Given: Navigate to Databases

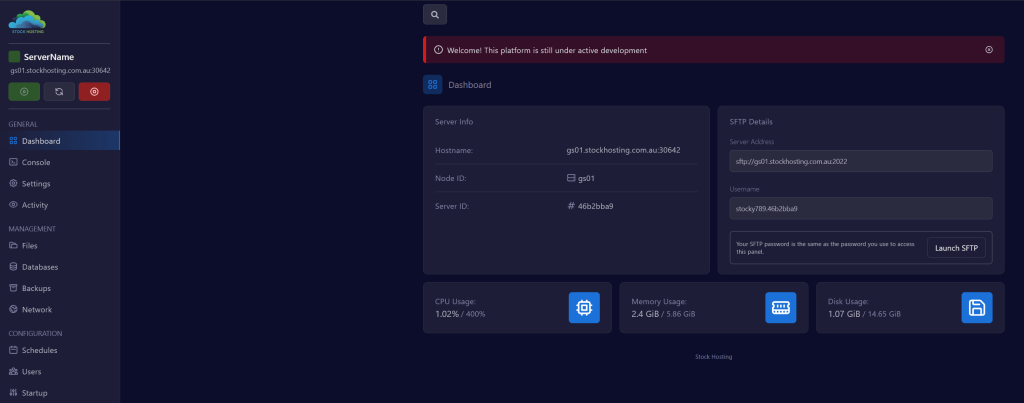Looking at the screenshot, I should [x=39, y=267].
